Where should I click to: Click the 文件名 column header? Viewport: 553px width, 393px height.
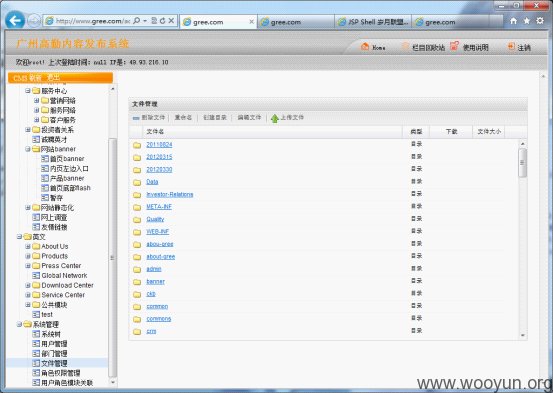(x=155, y=132)
